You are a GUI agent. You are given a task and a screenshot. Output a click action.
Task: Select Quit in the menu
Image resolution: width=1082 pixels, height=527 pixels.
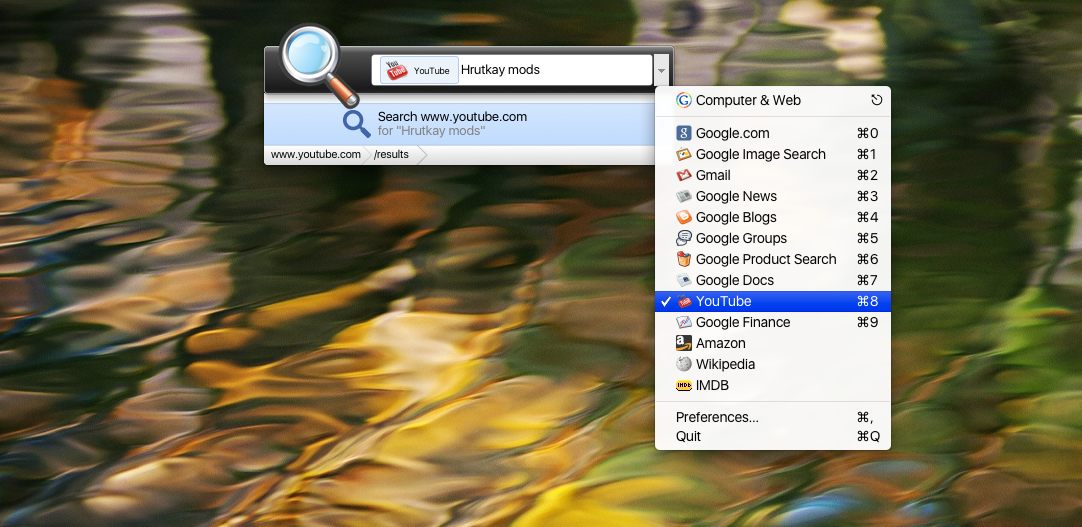point(688,436)
